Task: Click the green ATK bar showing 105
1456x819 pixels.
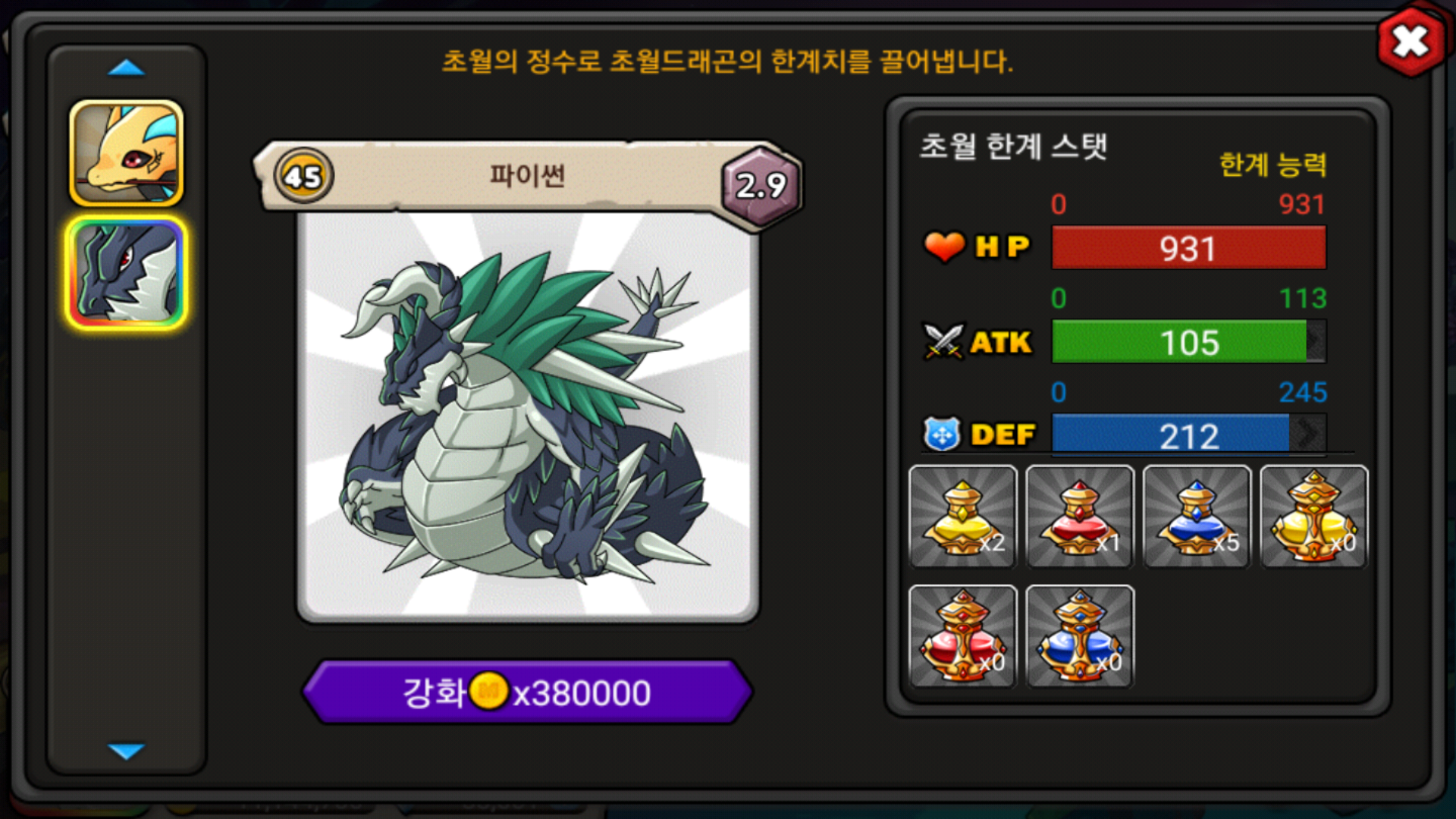Action: coord(1189,342)
